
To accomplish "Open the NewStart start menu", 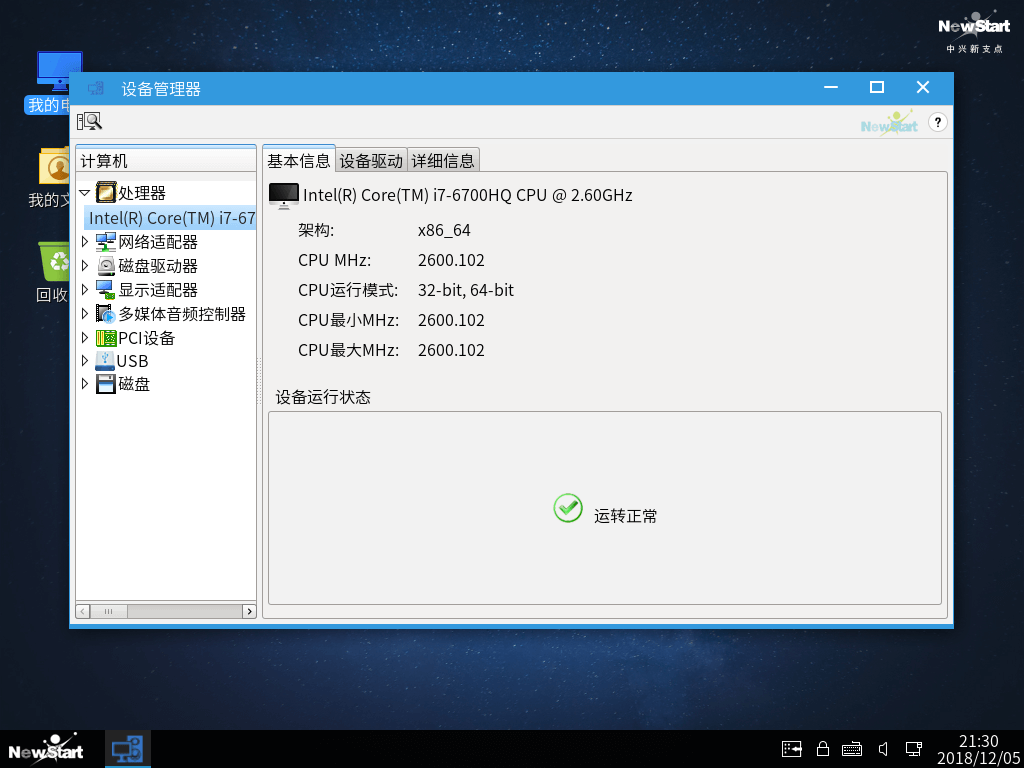I will (46, 750).
